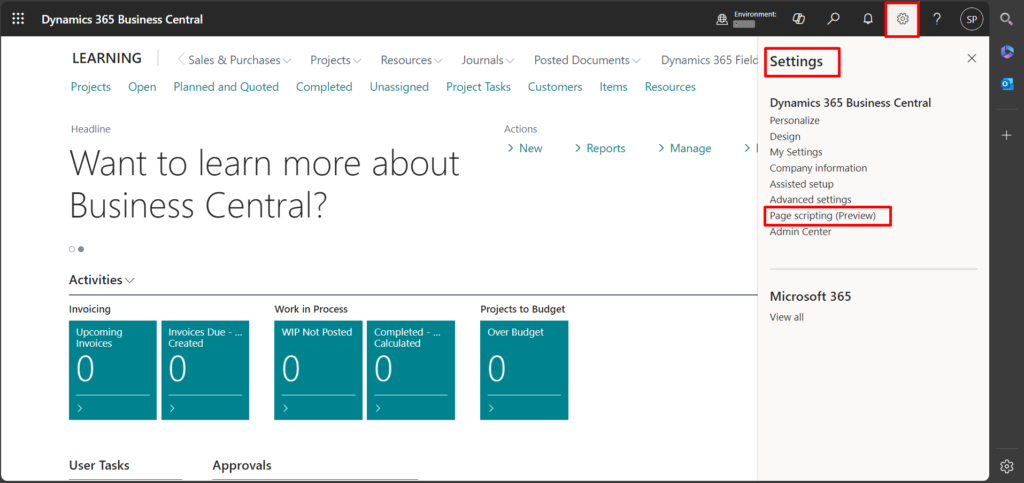Go to Projects link in subnavigation
Image resolution: width=1024 pixels, height=483 pixels.
[91, 87]
